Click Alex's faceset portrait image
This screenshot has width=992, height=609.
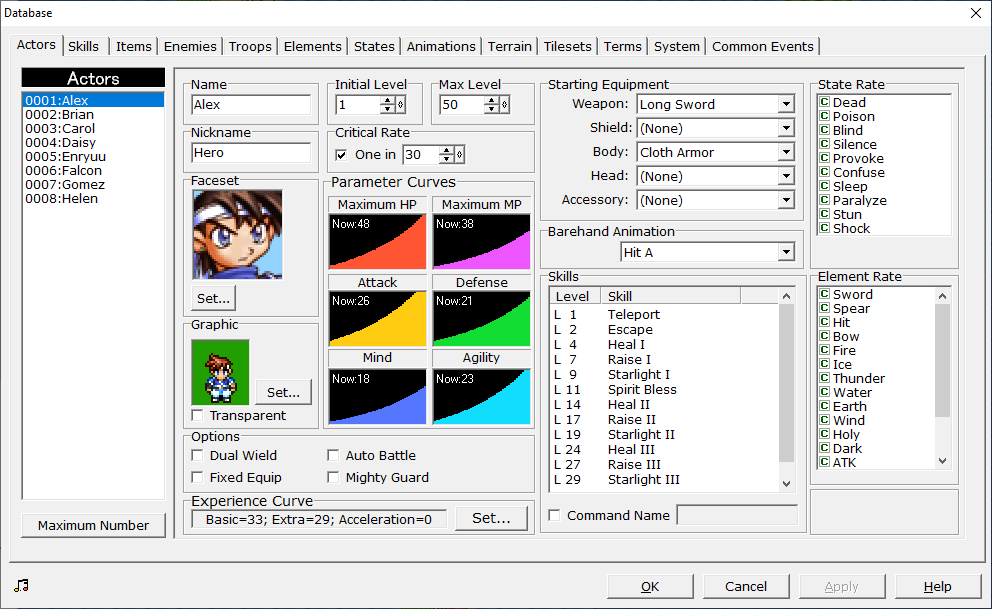coord(237,235)
